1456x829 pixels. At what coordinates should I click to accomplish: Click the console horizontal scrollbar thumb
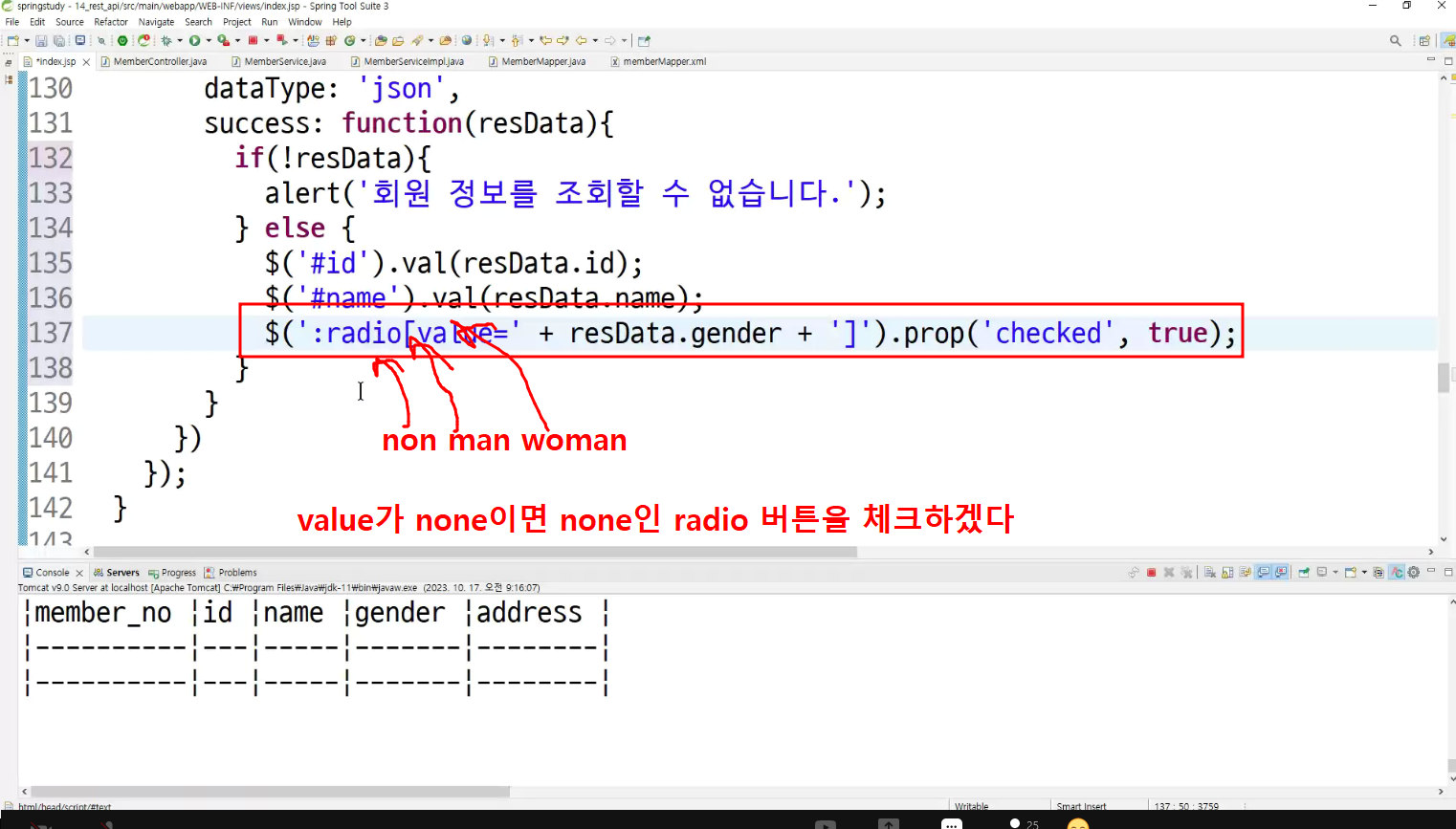271,792
